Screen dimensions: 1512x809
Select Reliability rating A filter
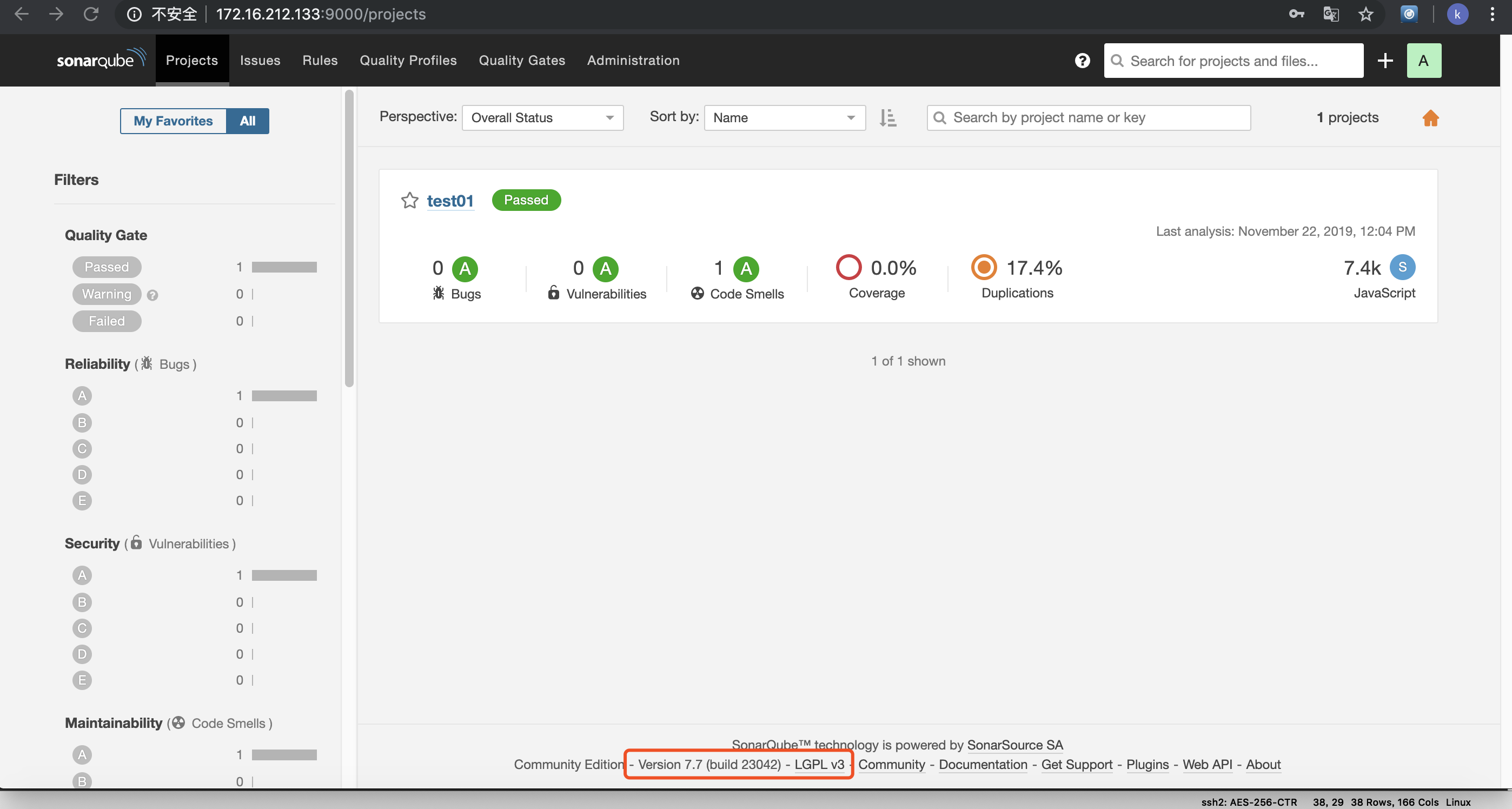pos(82,396)
